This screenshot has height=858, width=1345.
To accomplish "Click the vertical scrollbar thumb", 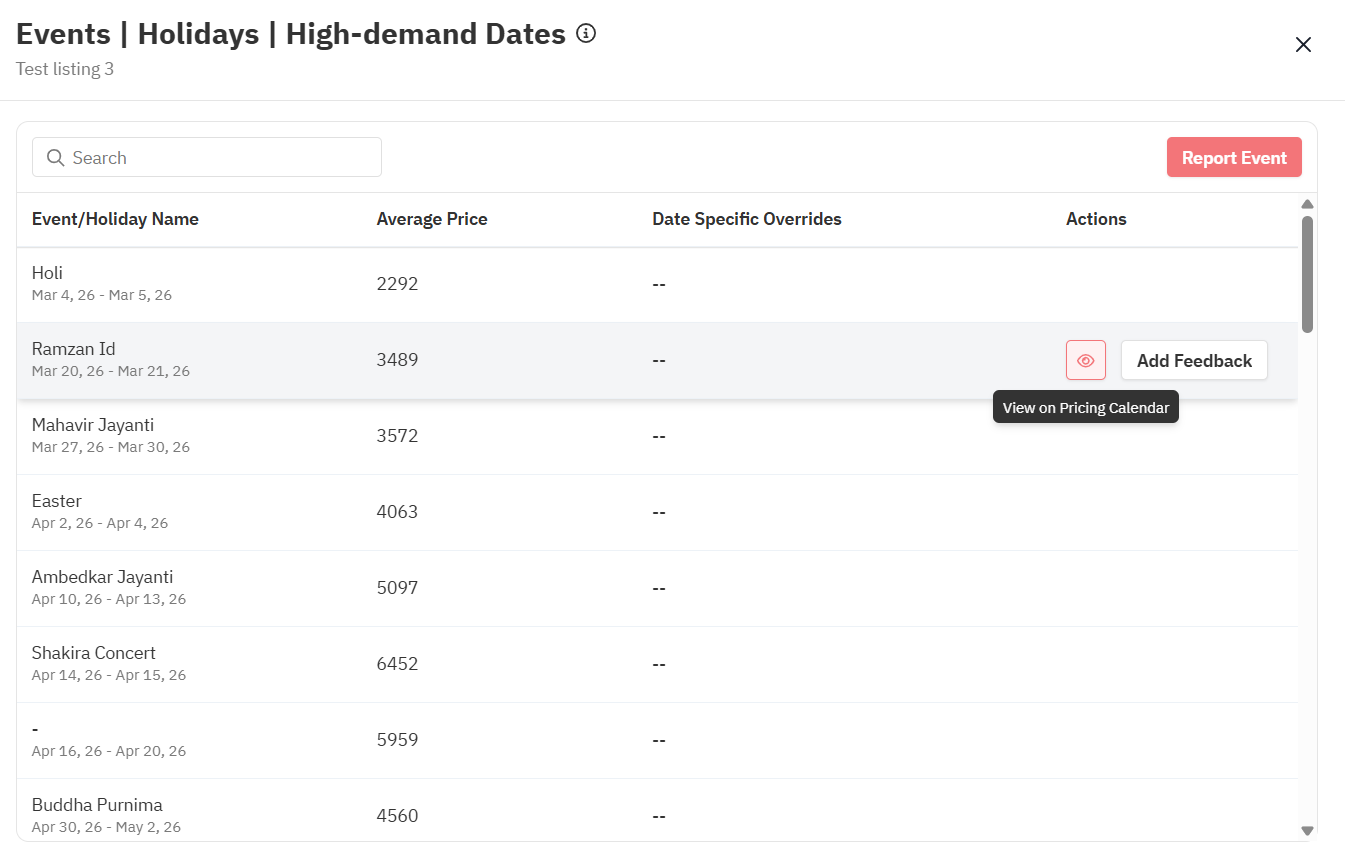I will click(x=1307, y=273).
